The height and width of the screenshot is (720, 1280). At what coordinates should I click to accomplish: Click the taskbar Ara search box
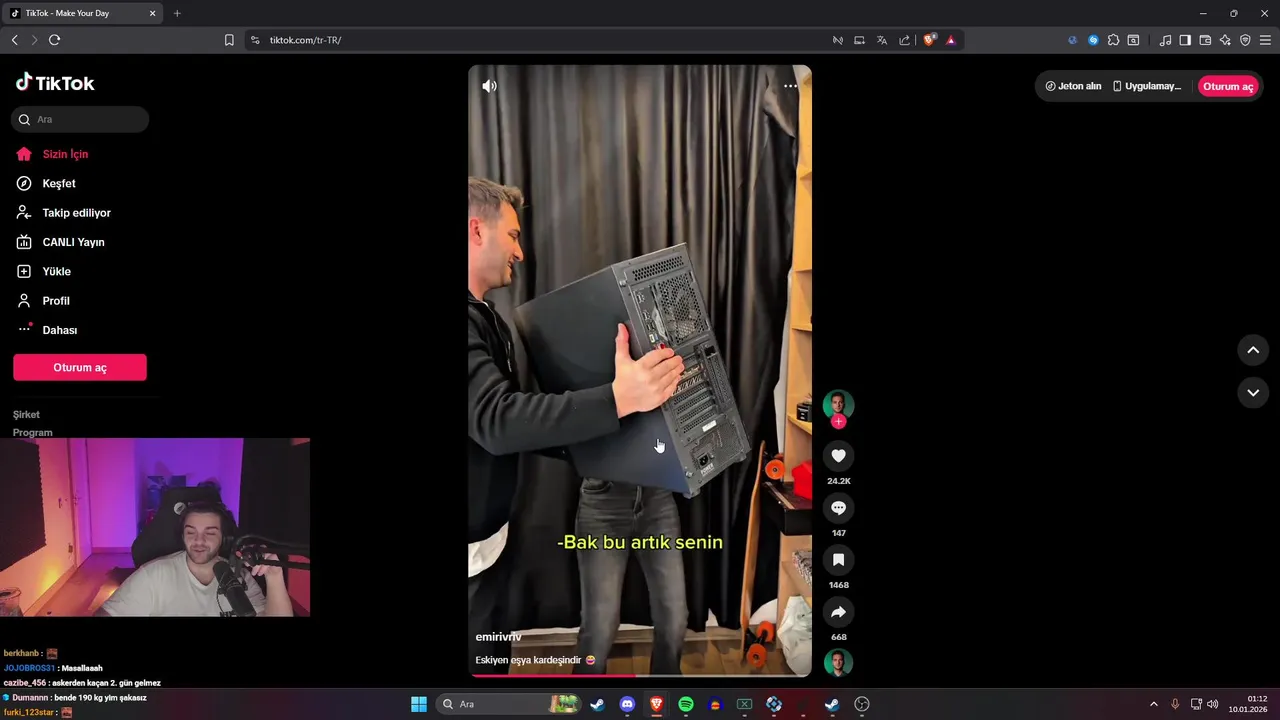tap(509, 704)
